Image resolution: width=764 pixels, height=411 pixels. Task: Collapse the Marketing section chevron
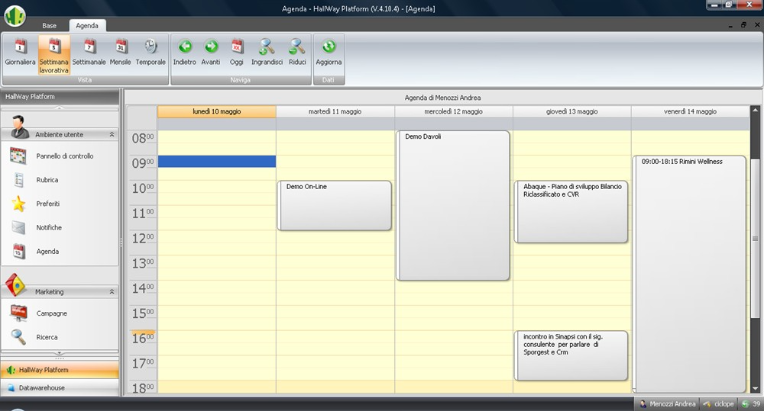click(112, 292)
